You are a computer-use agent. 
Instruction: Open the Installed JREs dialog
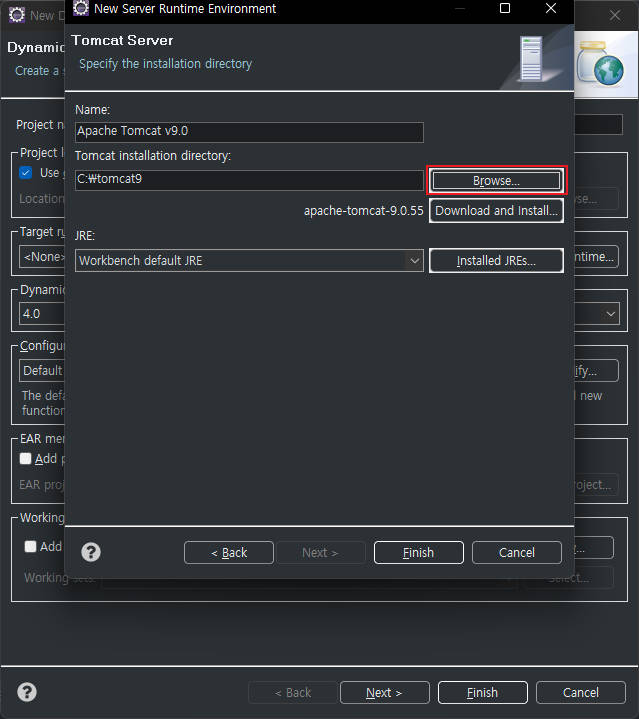click(x=496, y=260)
